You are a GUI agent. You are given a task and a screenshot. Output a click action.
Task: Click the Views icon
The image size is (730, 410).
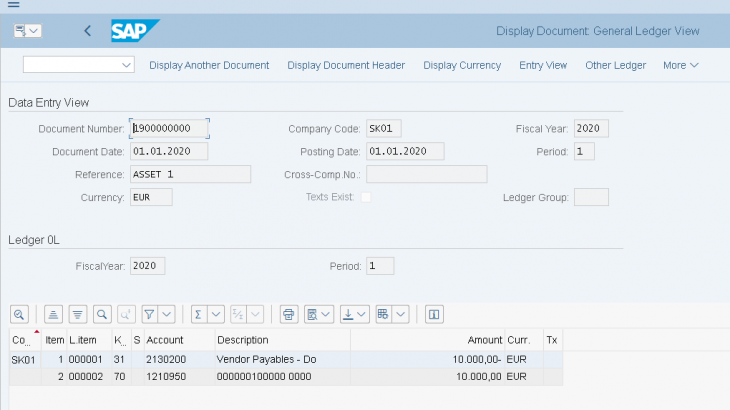click(312, 315)
